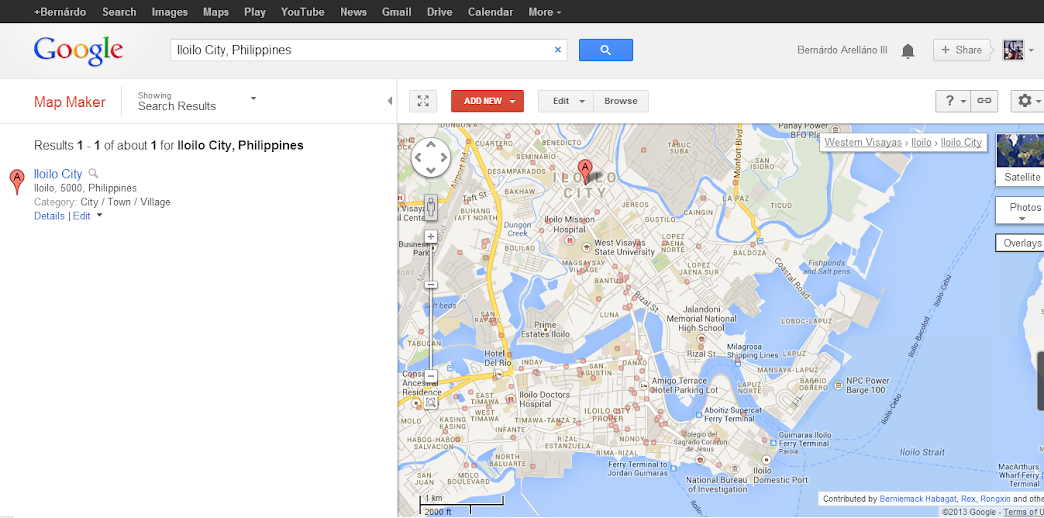Click Bernárdo Arelláno III account name
Viewport: 1044px width, 518px height.
[842, 50]
